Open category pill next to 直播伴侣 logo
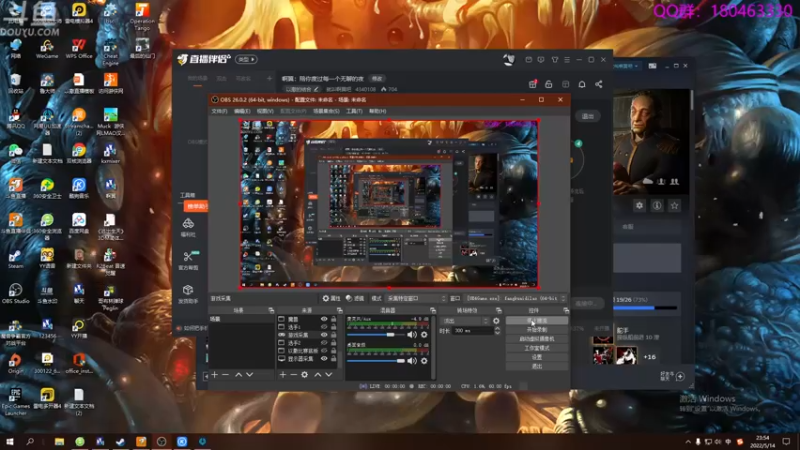Image resolution: width=800 pixels, height=450 pixels. (246, 59)
